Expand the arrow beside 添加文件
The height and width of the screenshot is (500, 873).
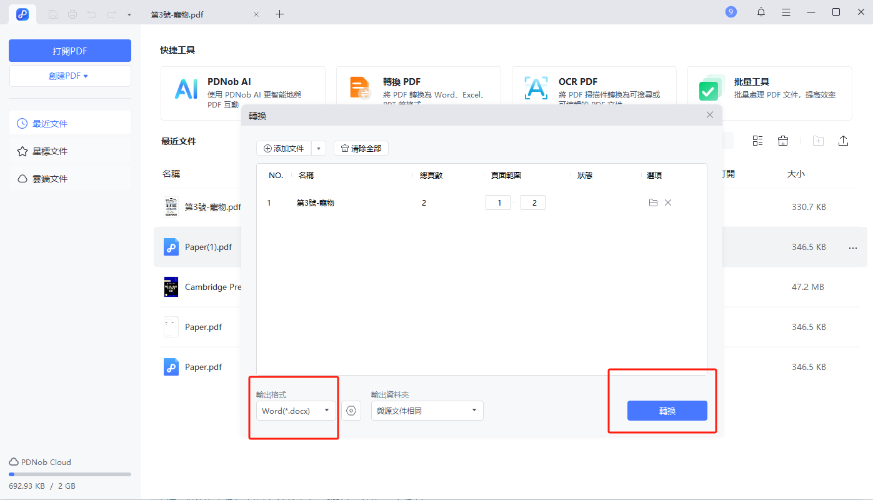click(319, 148)
